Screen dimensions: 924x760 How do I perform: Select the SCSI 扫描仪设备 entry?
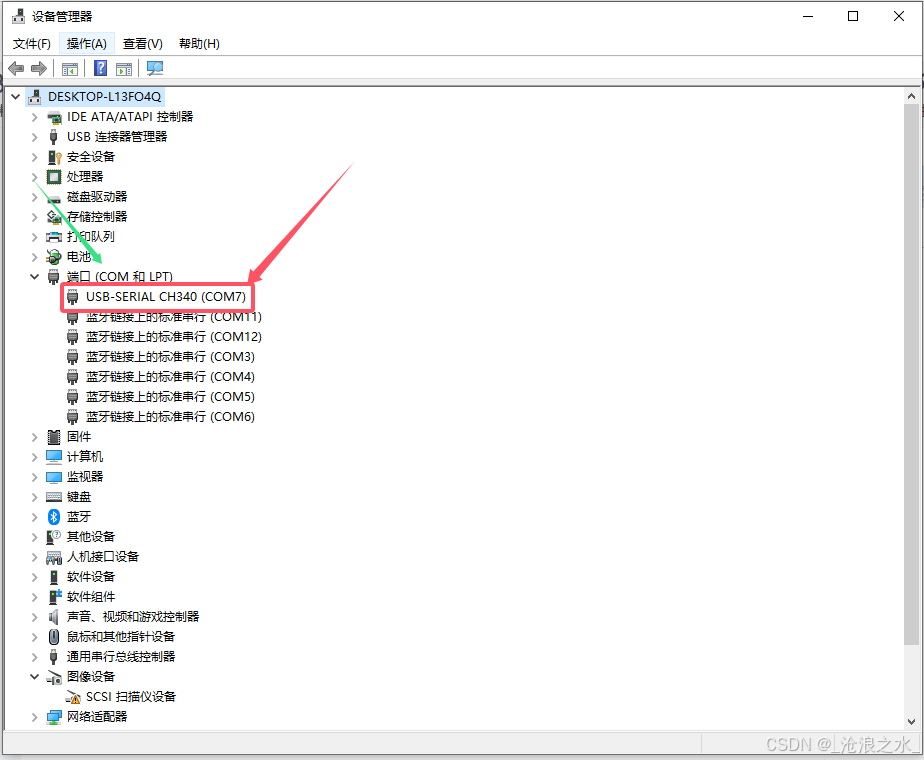coord(131,697)
